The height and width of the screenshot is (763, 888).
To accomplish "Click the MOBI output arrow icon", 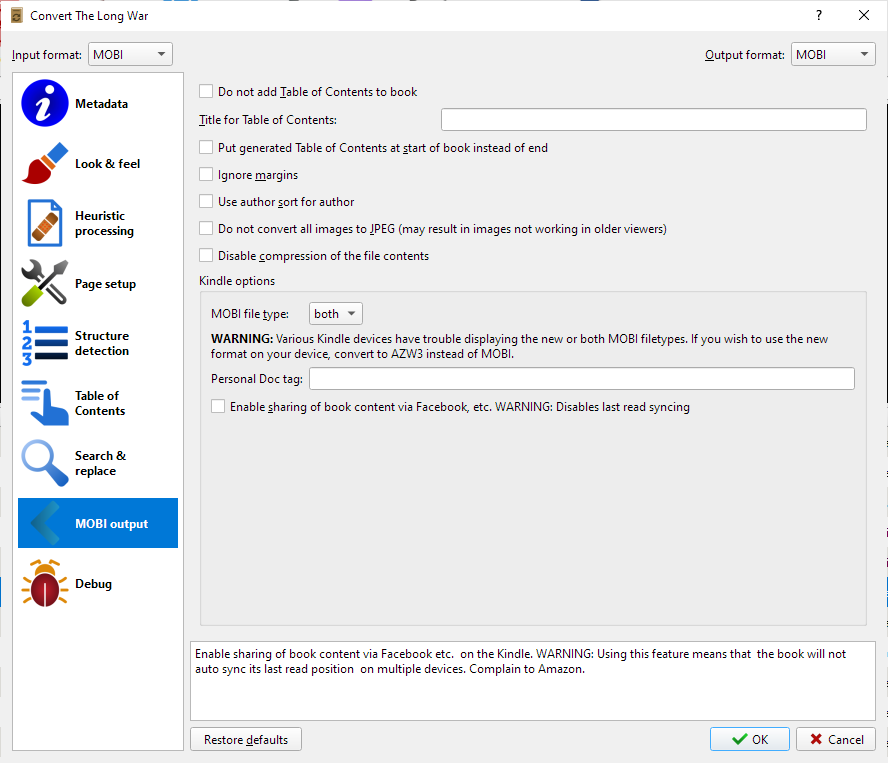I will tap(45, 523).
